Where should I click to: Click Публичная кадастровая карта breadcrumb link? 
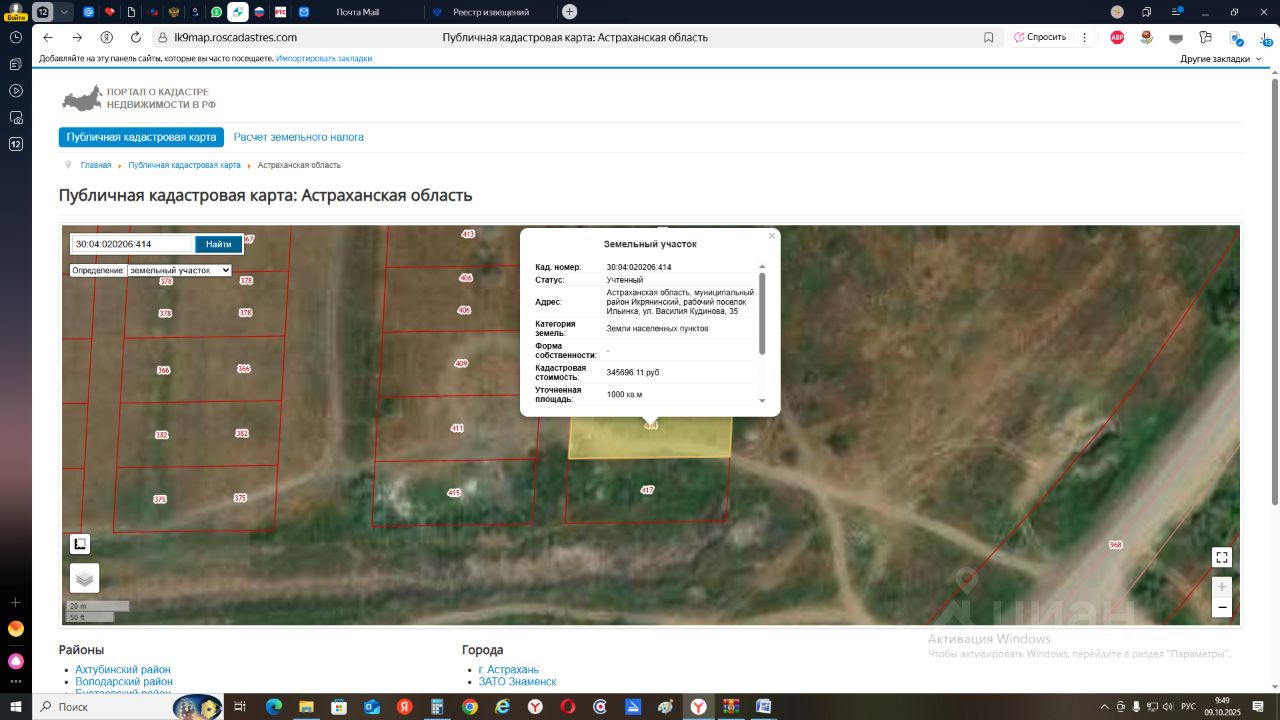pyautogui.click(x=184, y=165)
